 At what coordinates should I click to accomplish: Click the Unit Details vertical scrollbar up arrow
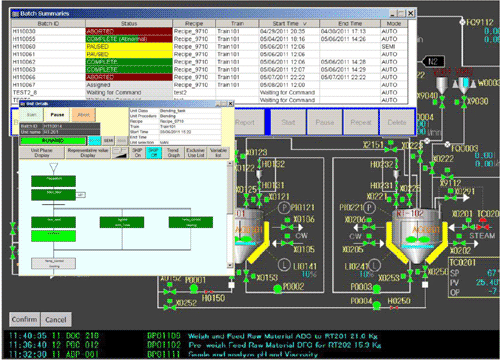pos(230,164)
